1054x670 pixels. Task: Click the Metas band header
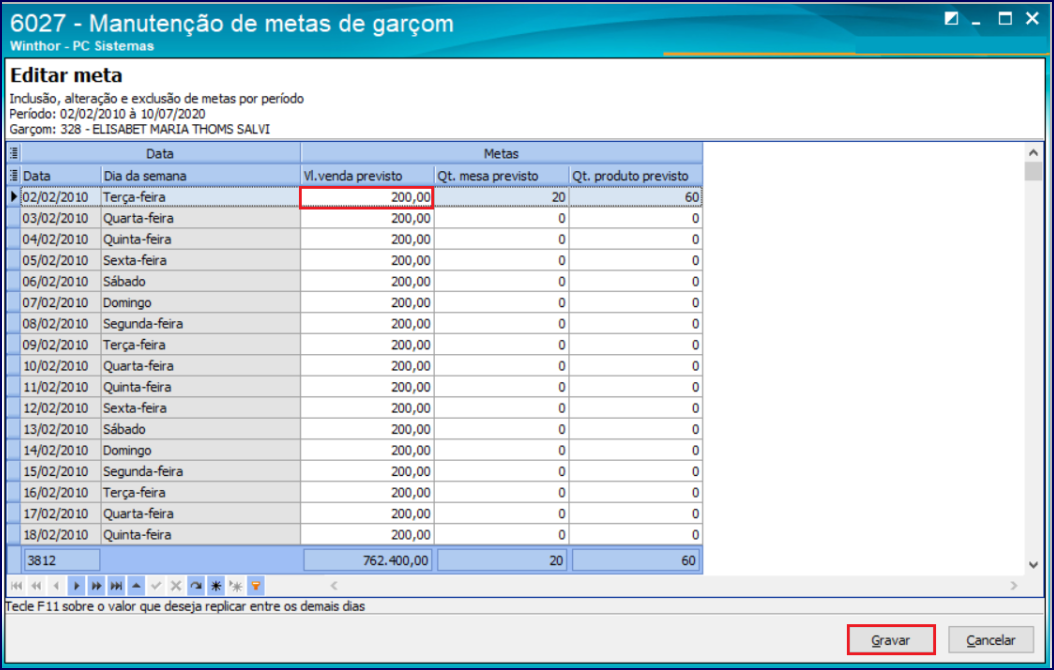[x=501, y=153]
